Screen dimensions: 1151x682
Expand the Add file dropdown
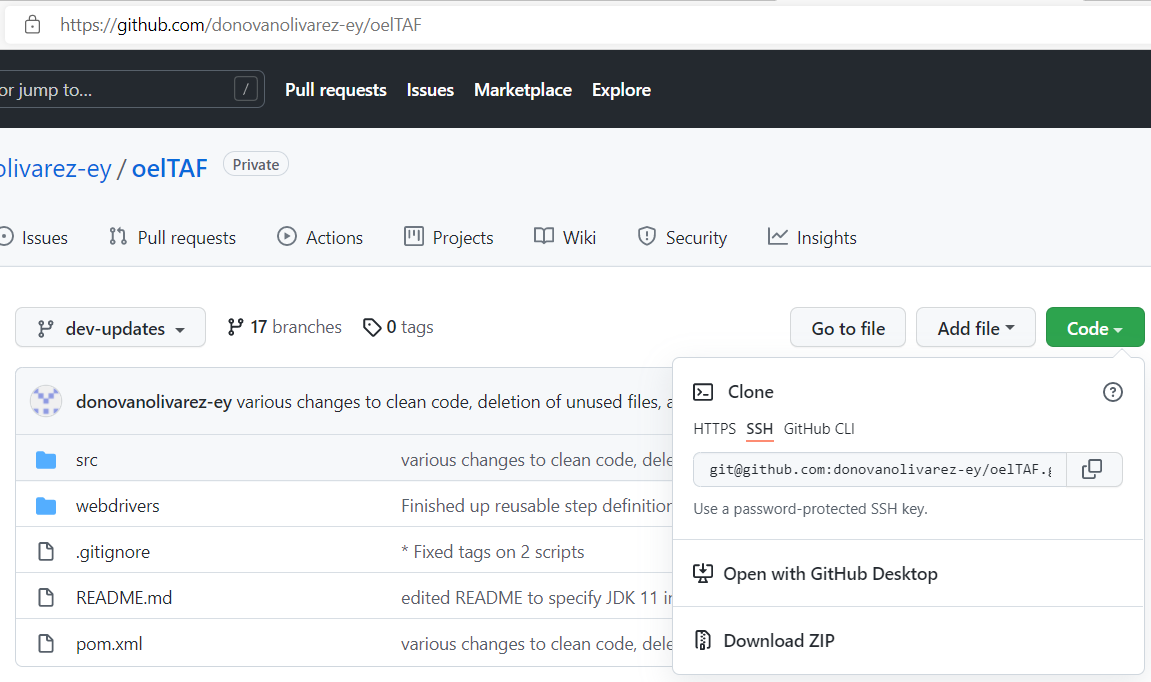point(976,327)
